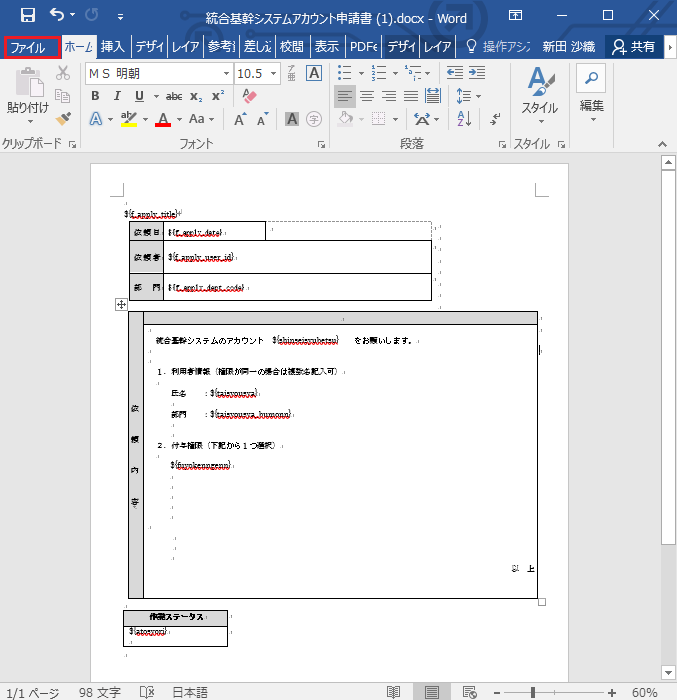Center align text
Screen dimensions: 677x700
tap(367, 96)
